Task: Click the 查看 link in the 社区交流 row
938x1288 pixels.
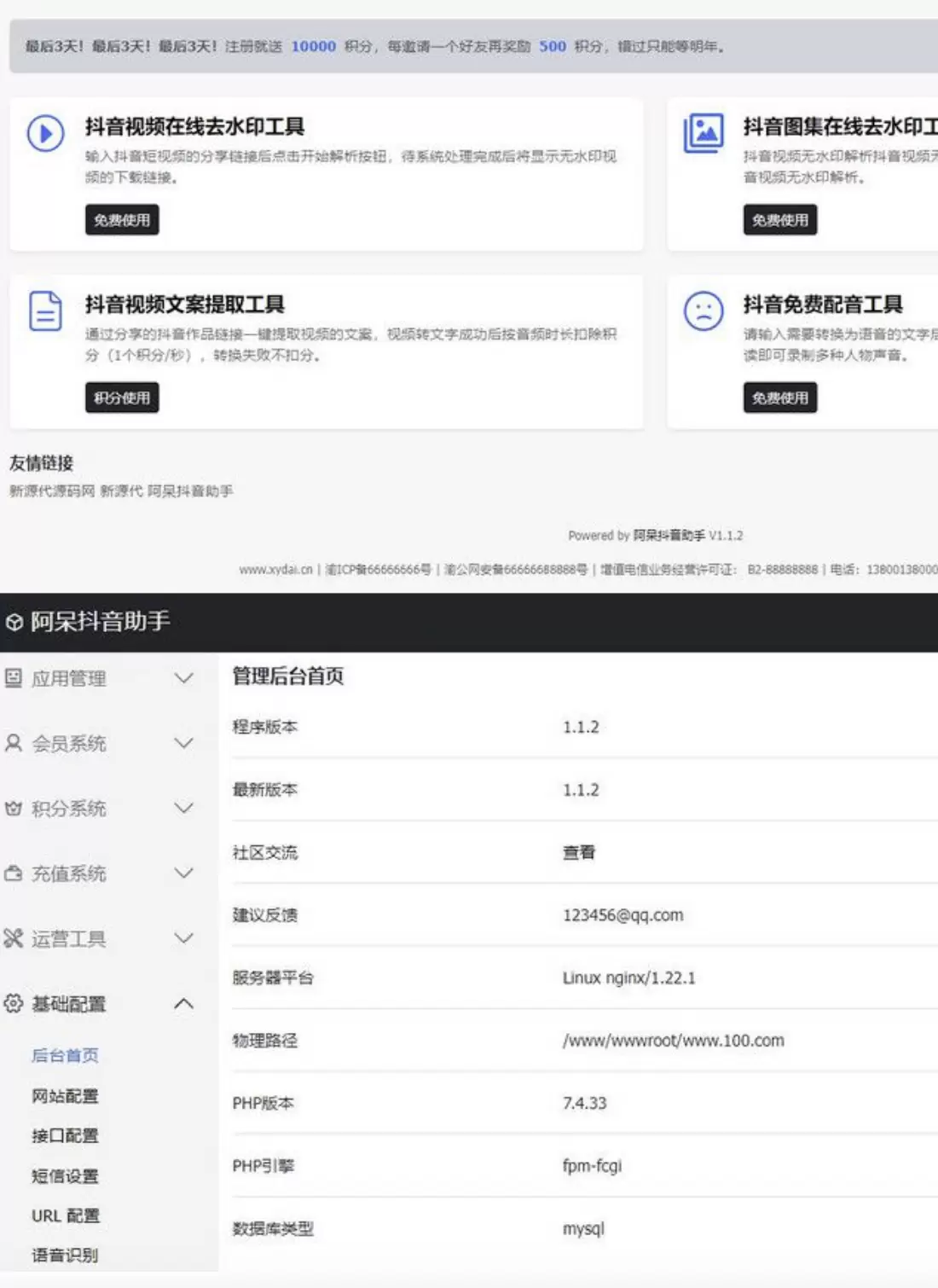Action: click(x=579, y=852)
